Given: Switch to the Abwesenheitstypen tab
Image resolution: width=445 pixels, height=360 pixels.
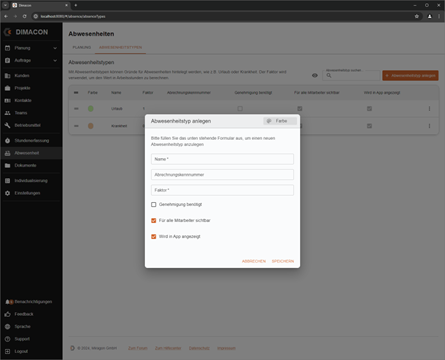Looking at the screenshot, I should point(120,47).
